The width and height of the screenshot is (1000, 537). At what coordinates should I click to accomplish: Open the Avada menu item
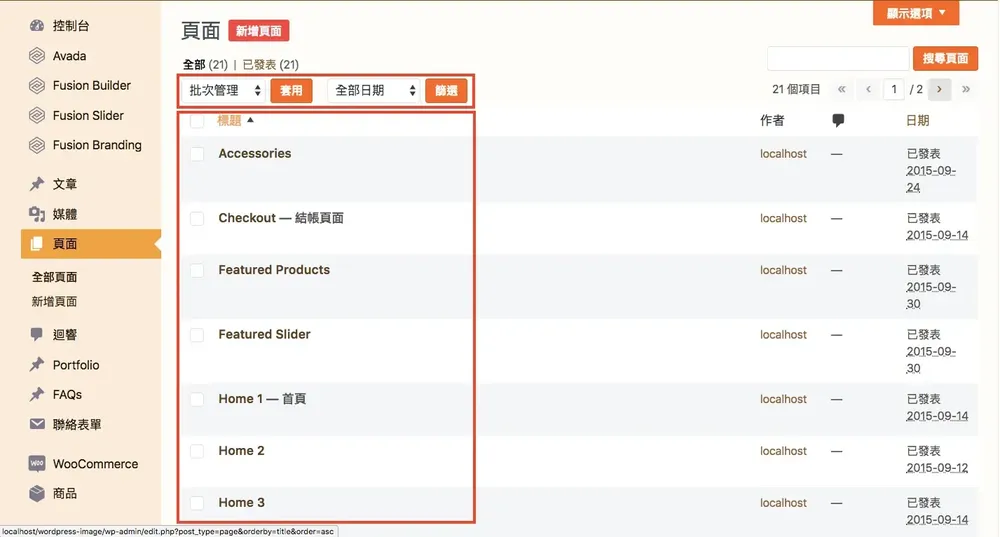(70, 55)
